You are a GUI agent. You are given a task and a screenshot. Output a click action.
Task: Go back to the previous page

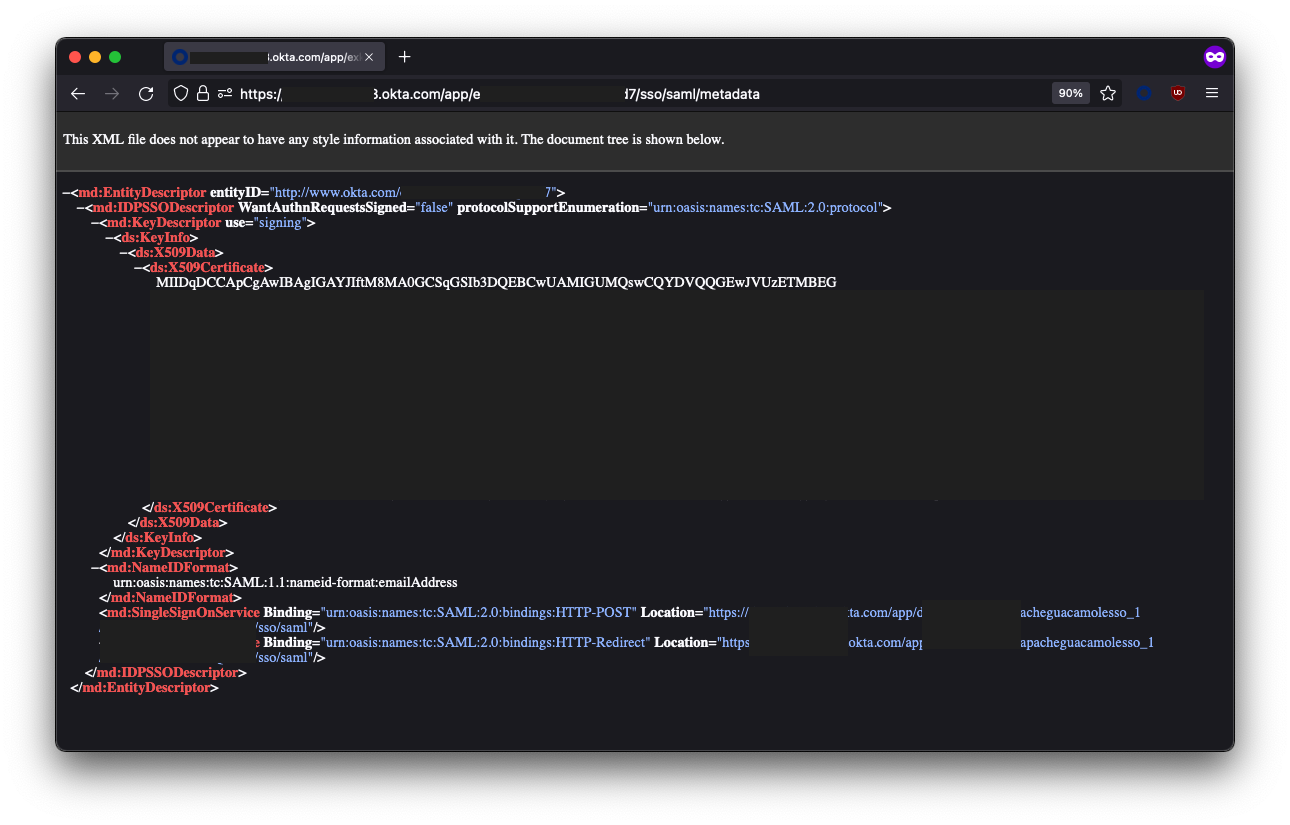tap(78, 93)
